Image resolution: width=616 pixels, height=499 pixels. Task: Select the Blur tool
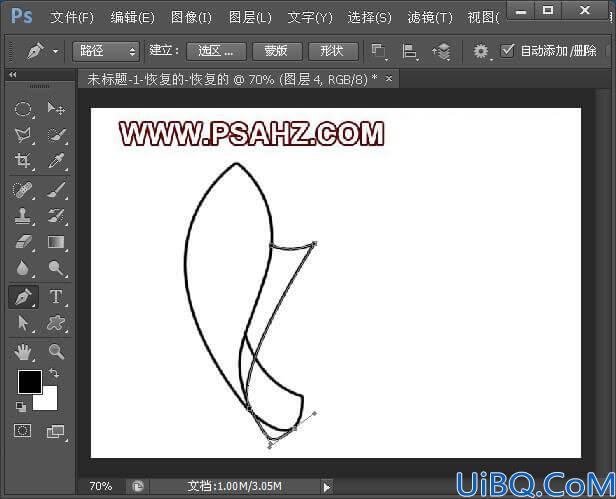click(23, 268)
